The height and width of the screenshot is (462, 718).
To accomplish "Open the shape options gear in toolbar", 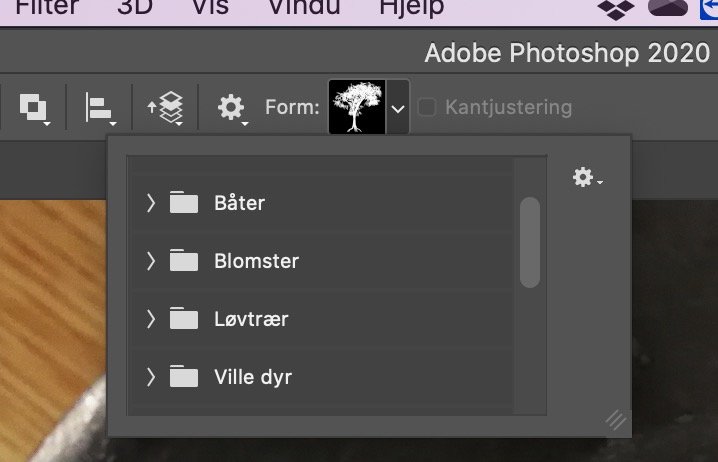I will [232, 108].
